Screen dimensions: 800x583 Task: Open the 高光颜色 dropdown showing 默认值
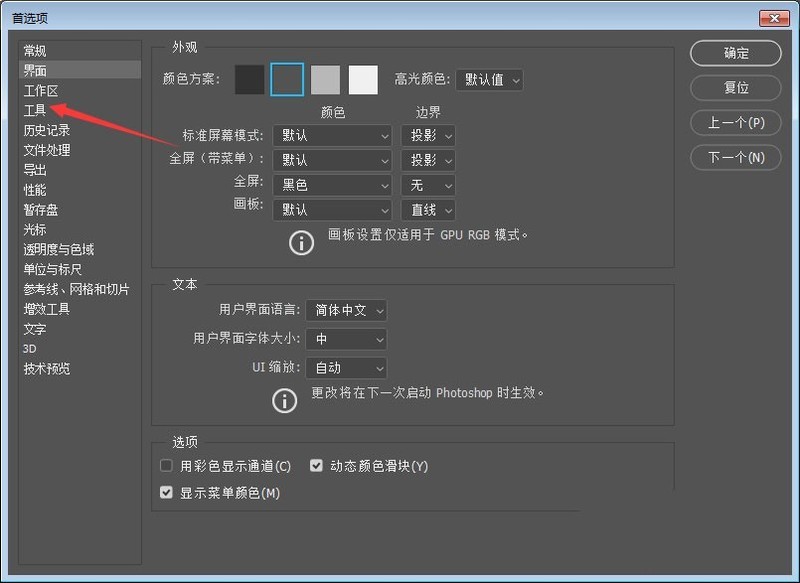489,80
